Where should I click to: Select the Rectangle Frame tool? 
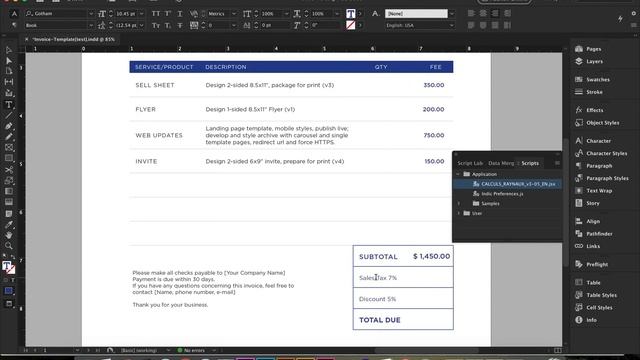(9, 148)
